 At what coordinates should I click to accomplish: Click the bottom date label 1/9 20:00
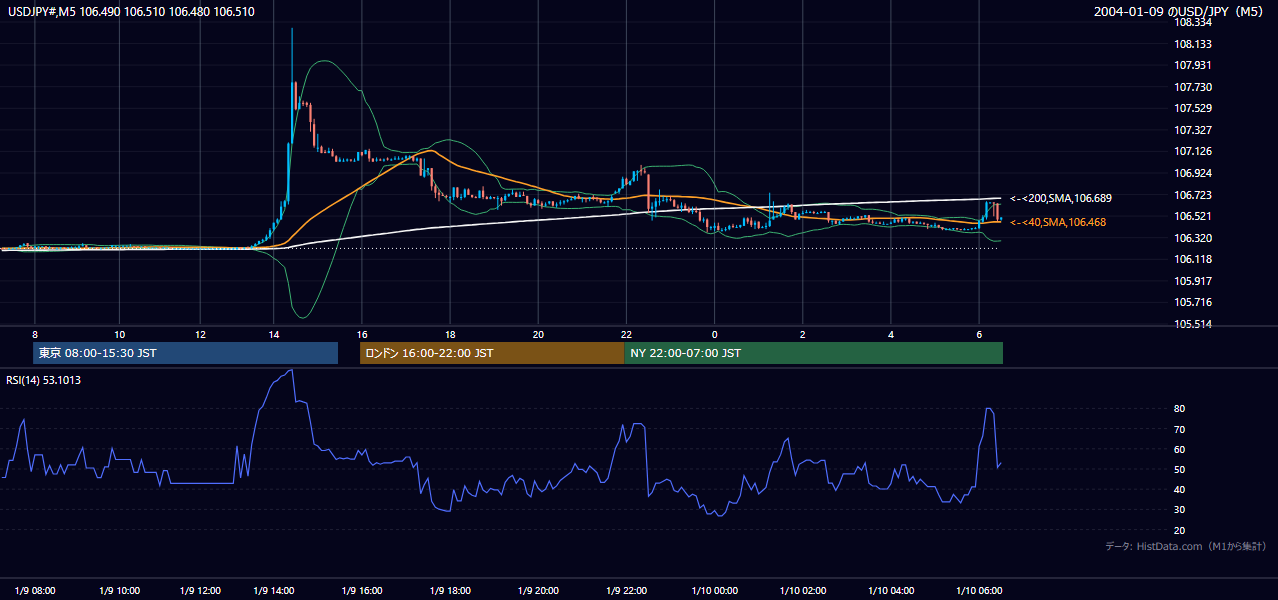(538, 590)
